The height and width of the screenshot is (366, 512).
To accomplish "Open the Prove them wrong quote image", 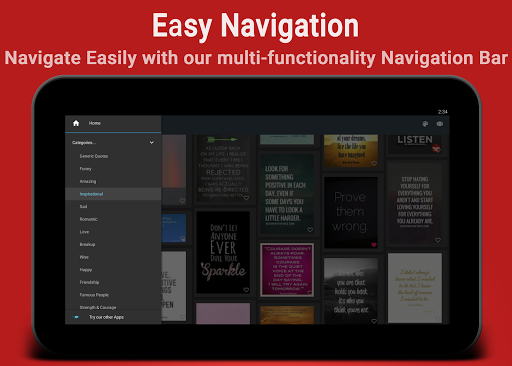I will 351,212.
